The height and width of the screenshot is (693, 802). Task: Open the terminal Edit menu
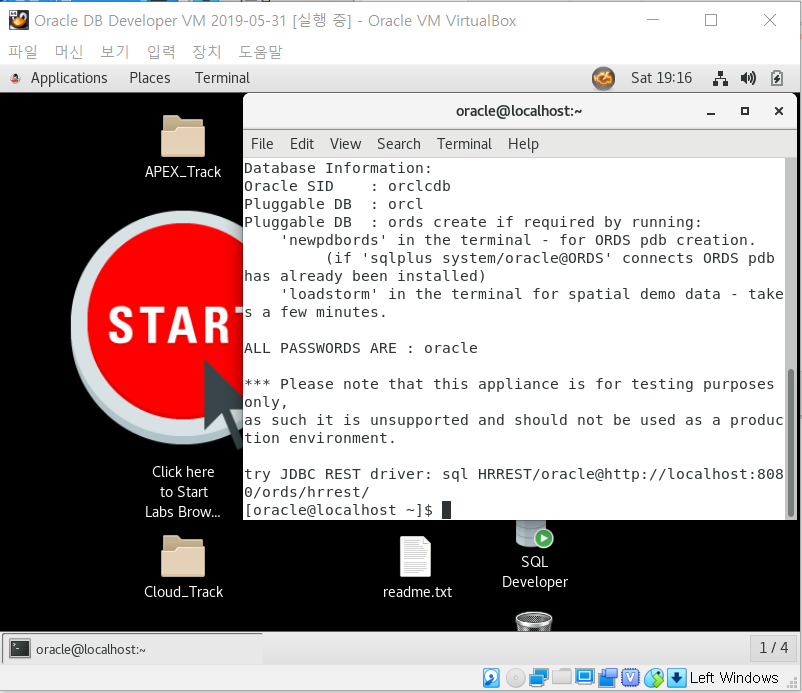click(302, 144)
